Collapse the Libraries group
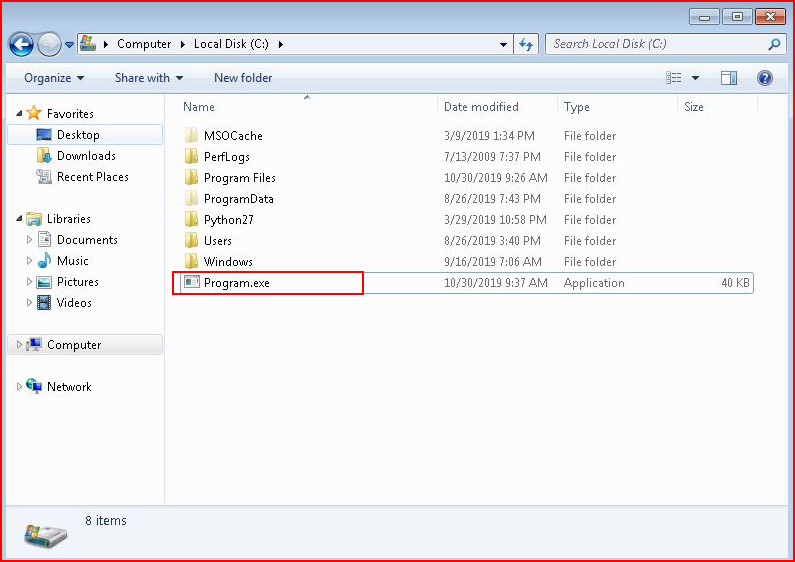The width and height of the screenshot is (795, 562). pos(19,219)
